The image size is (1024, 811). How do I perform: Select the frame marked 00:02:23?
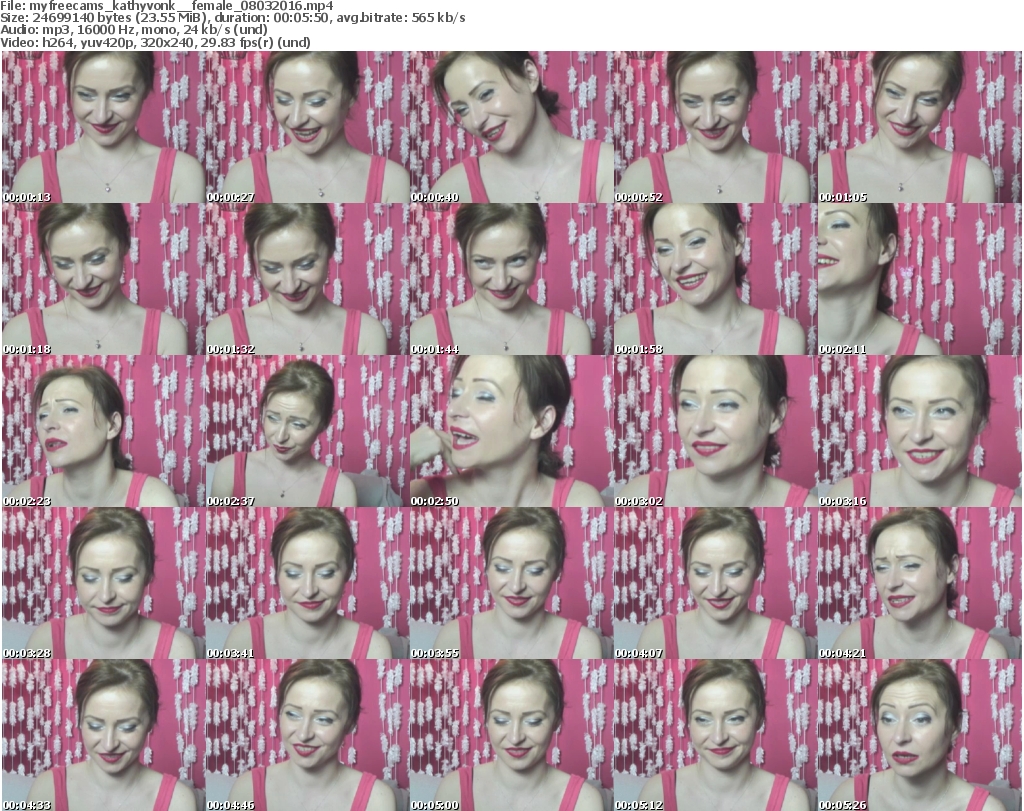103,431
